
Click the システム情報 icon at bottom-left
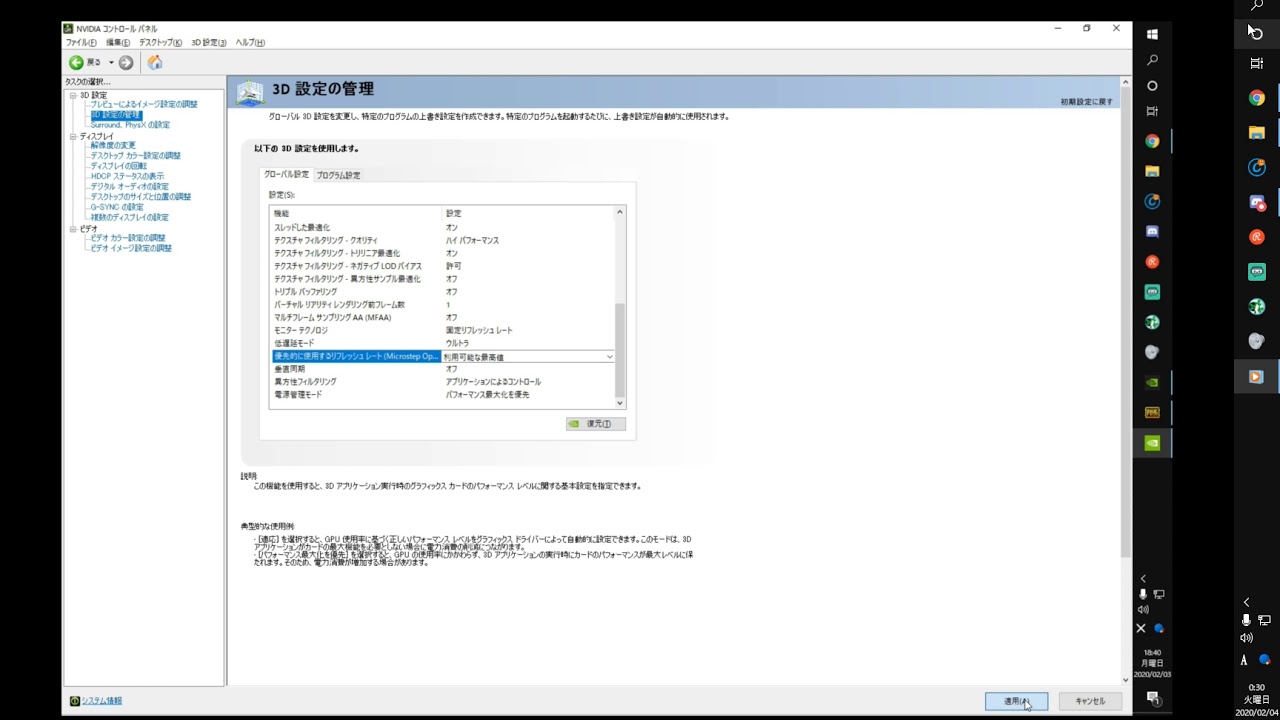click(x=75, y=701)
